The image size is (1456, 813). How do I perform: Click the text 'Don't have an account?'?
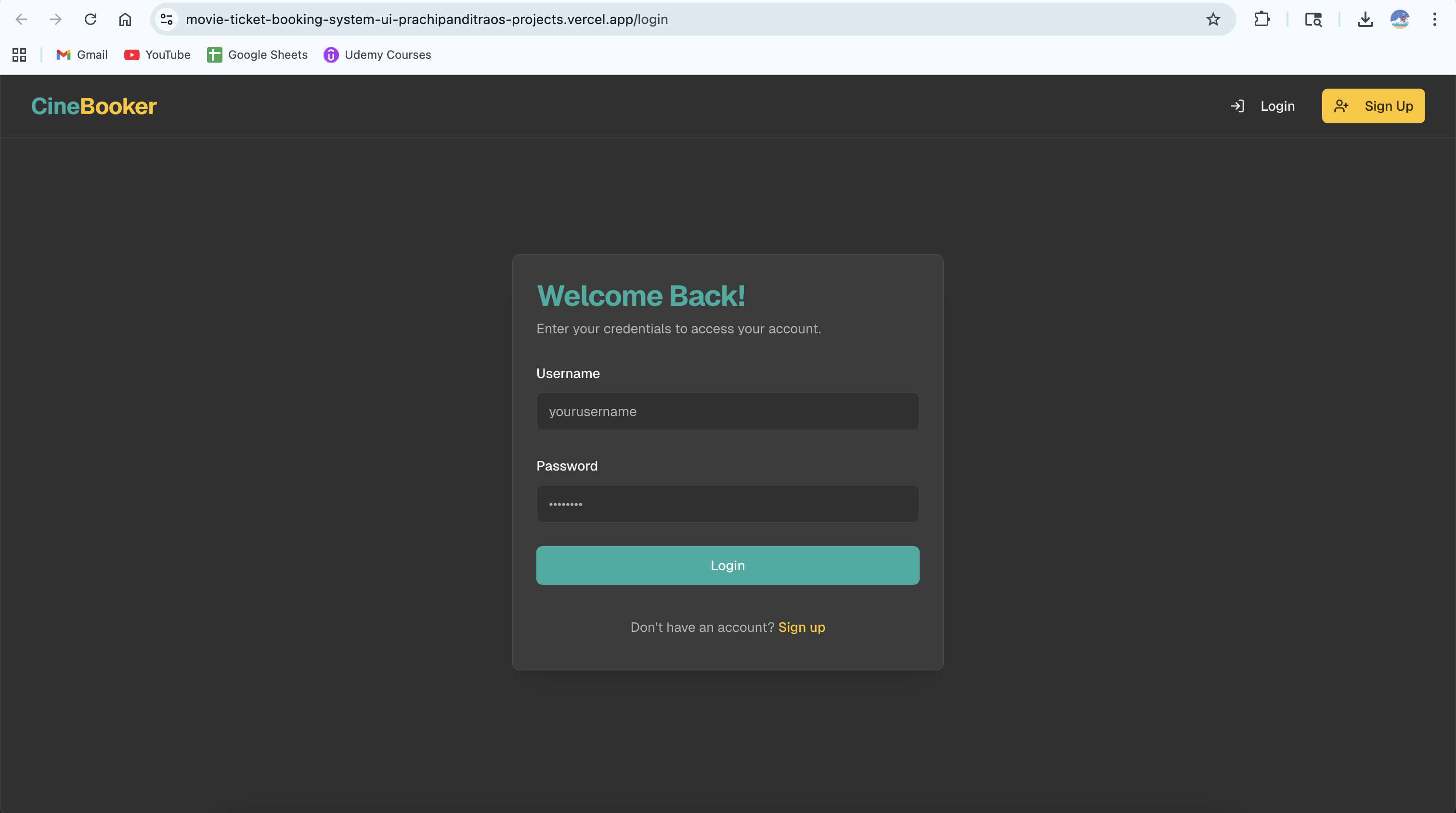[x=702, y=627]
